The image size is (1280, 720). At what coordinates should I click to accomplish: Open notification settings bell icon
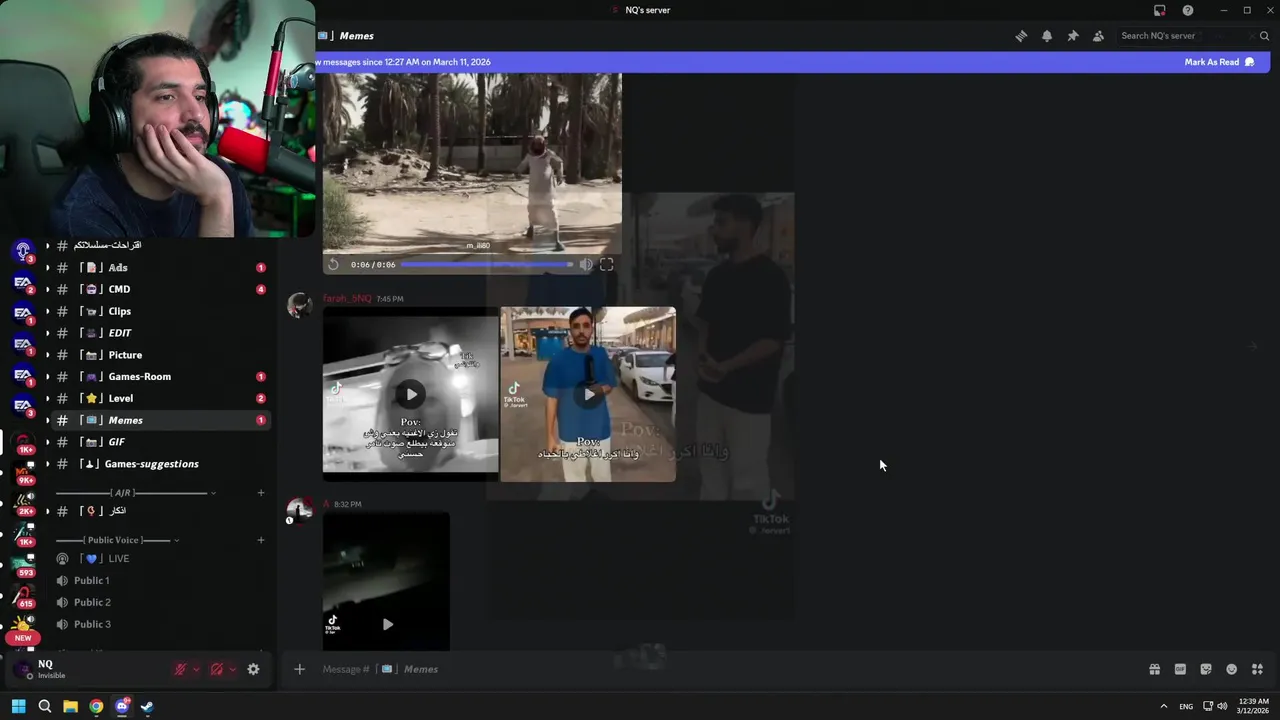(1047, 36)
